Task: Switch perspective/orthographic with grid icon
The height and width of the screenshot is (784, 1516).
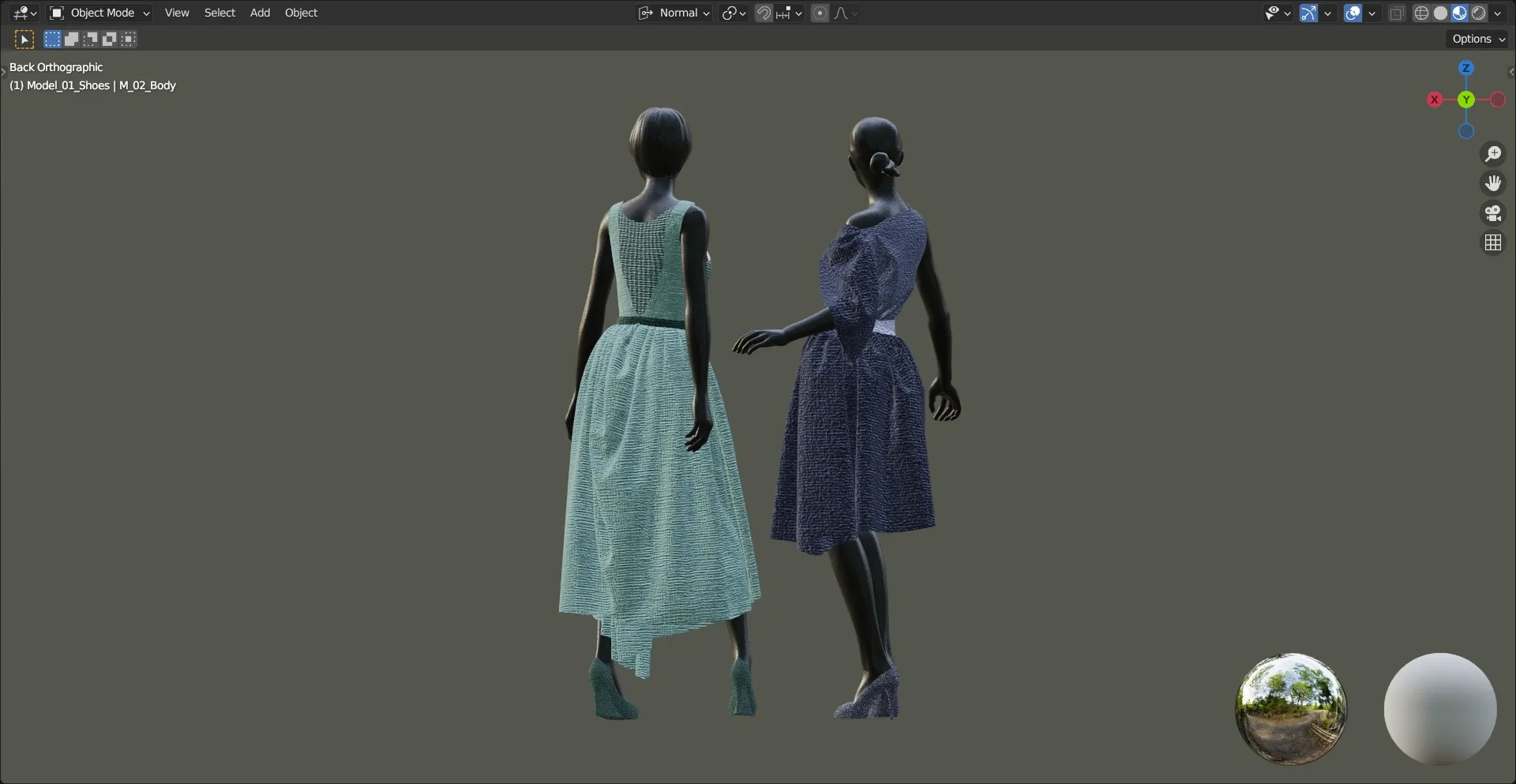Action: pyautogui.click(x=1492, y=243)
